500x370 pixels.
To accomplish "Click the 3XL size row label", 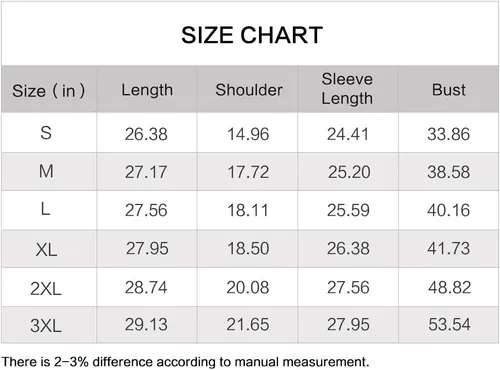I will click(x=46, y=325).
